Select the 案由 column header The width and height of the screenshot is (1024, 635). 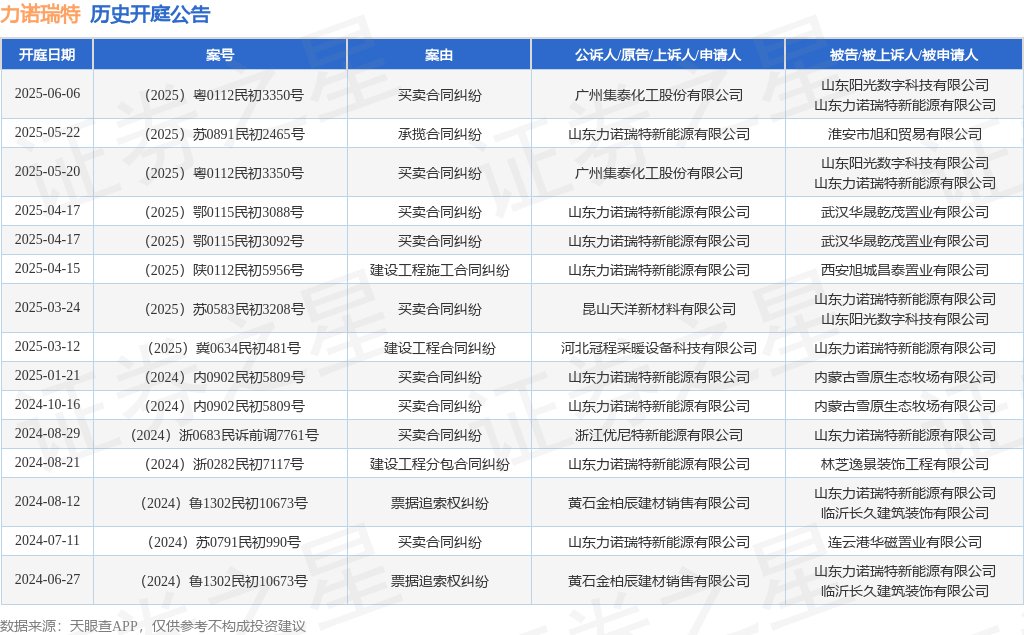tap(439, 55)
